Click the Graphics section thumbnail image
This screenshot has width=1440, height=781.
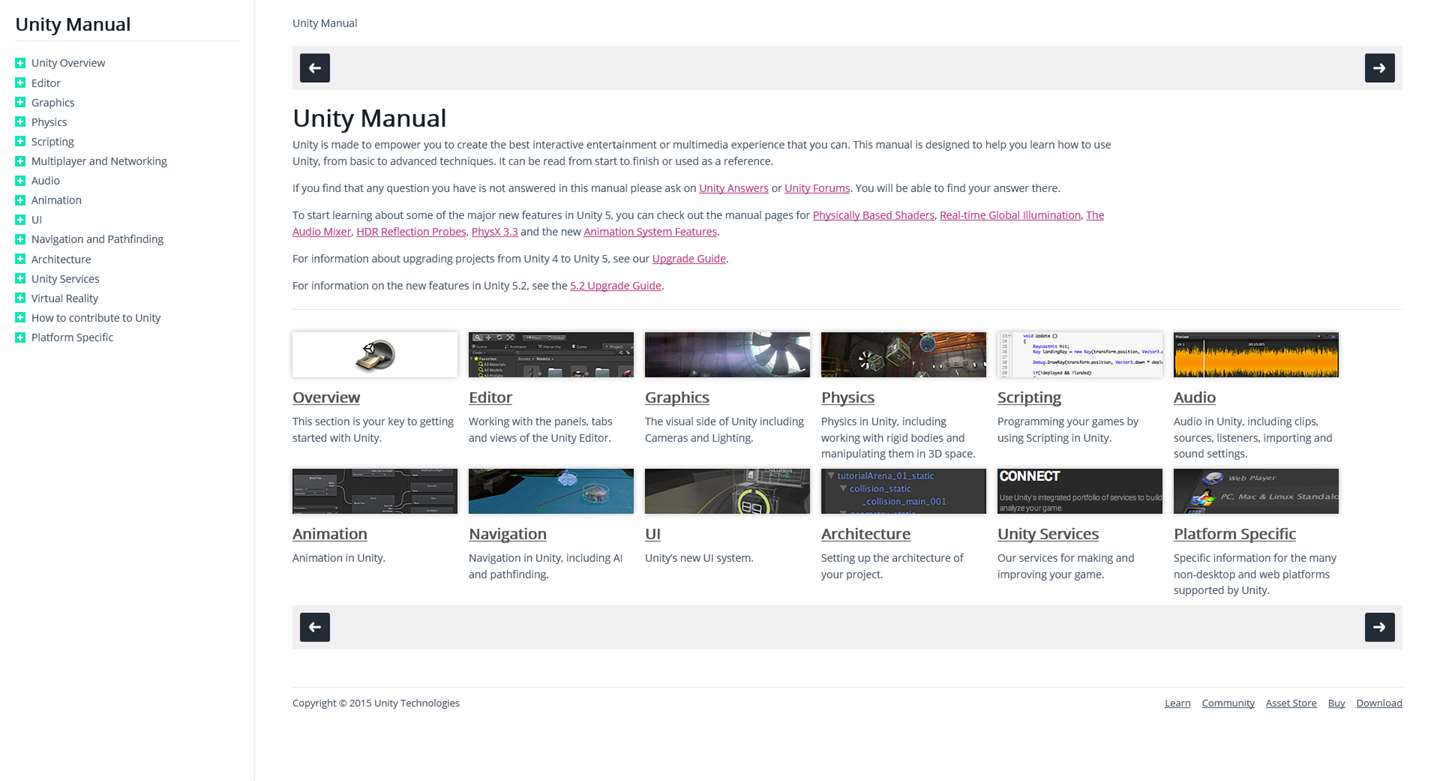(x=727, y=355)
